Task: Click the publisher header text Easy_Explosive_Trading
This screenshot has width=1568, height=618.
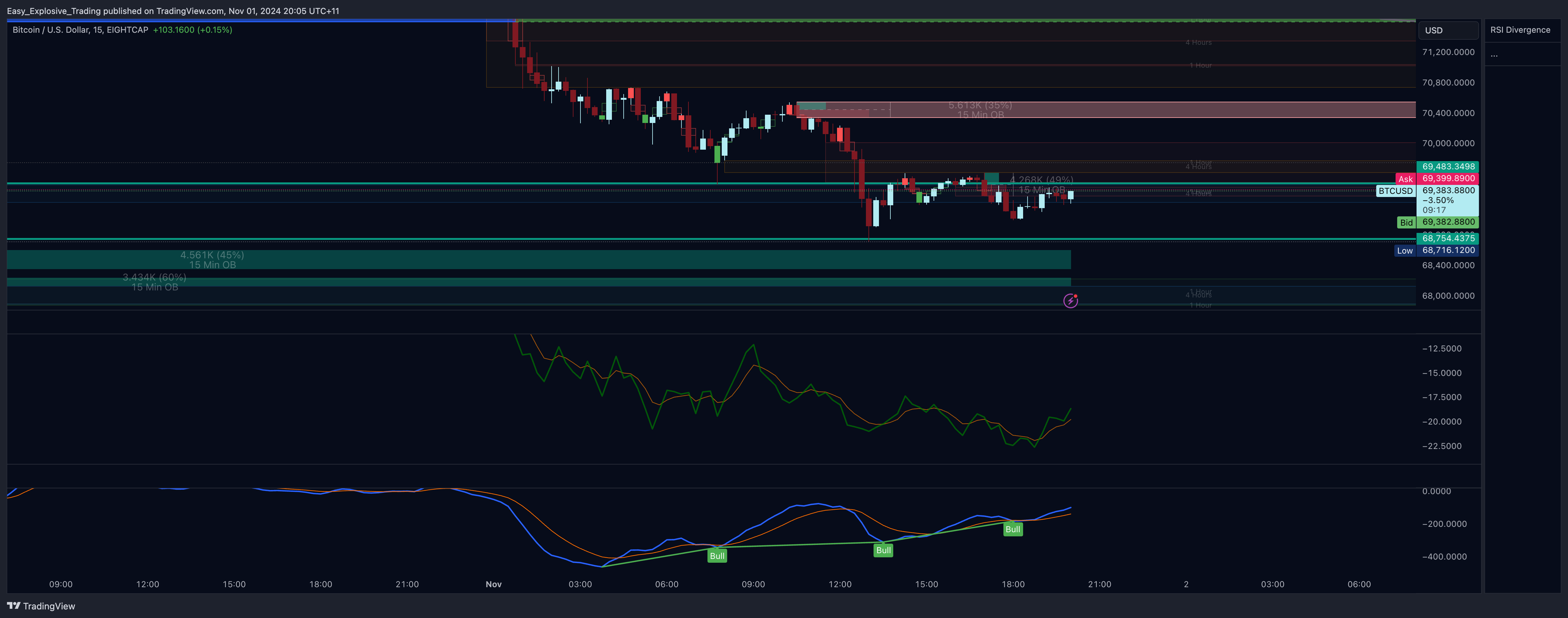Action: tap(54, 11)
